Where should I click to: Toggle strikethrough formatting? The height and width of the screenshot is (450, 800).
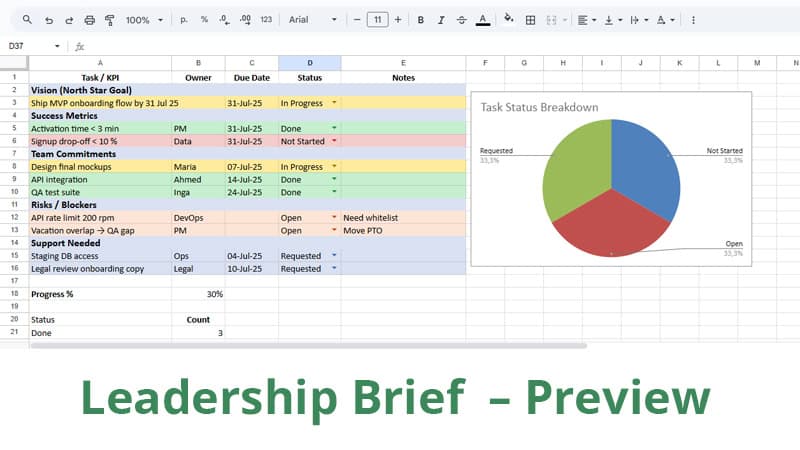(461, 20)
